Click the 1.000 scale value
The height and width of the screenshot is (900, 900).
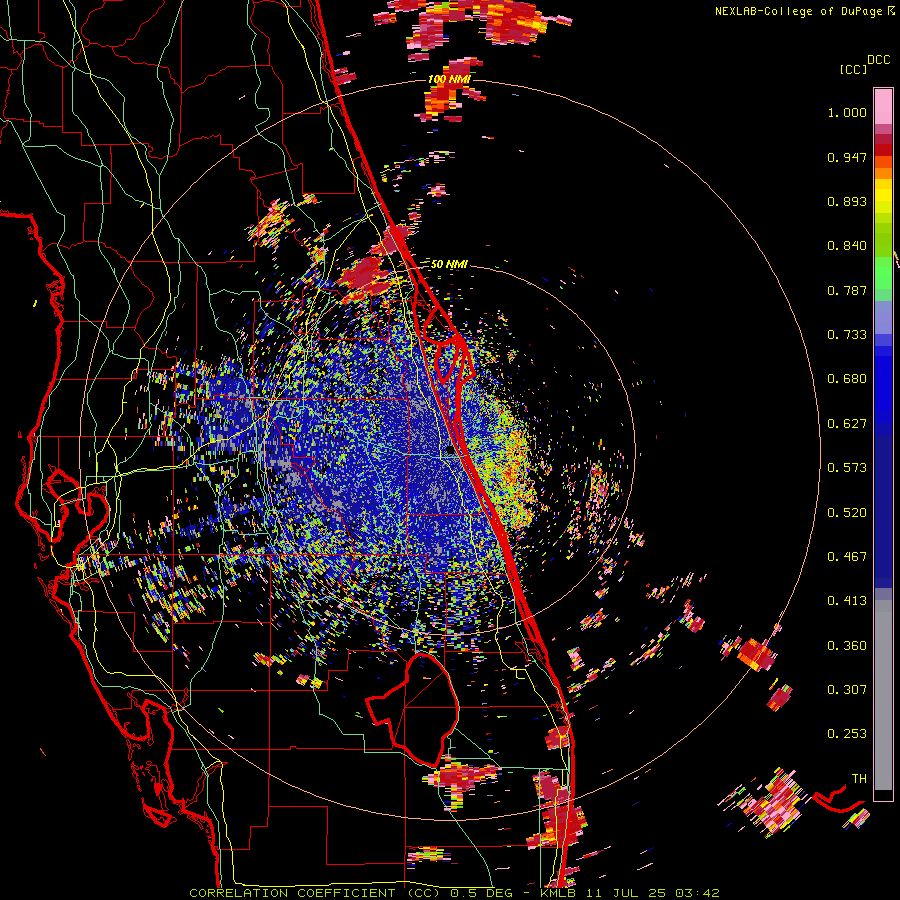[x=847, y=112]
